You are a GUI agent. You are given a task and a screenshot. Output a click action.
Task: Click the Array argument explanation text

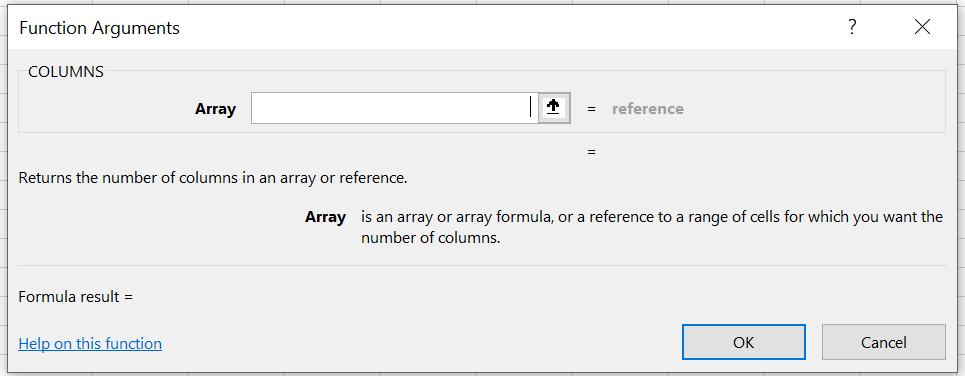click(652, 228)
